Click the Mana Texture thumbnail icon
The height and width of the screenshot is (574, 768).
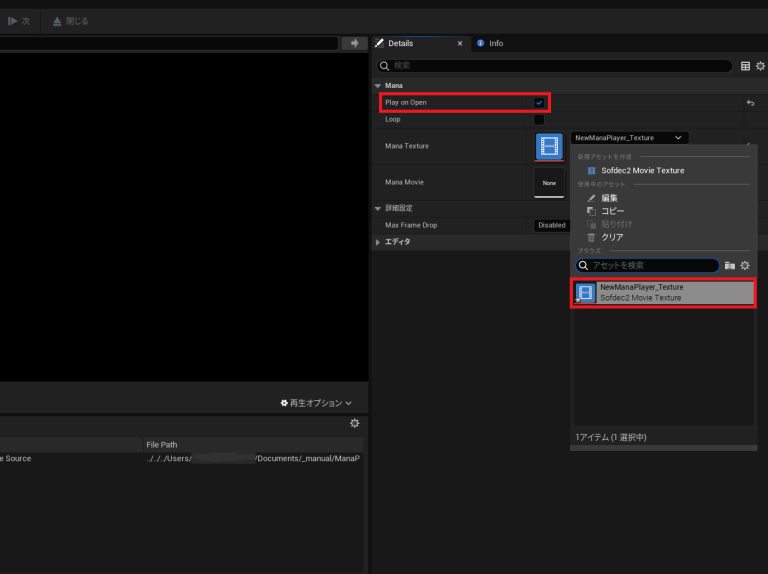coord(549,147)
